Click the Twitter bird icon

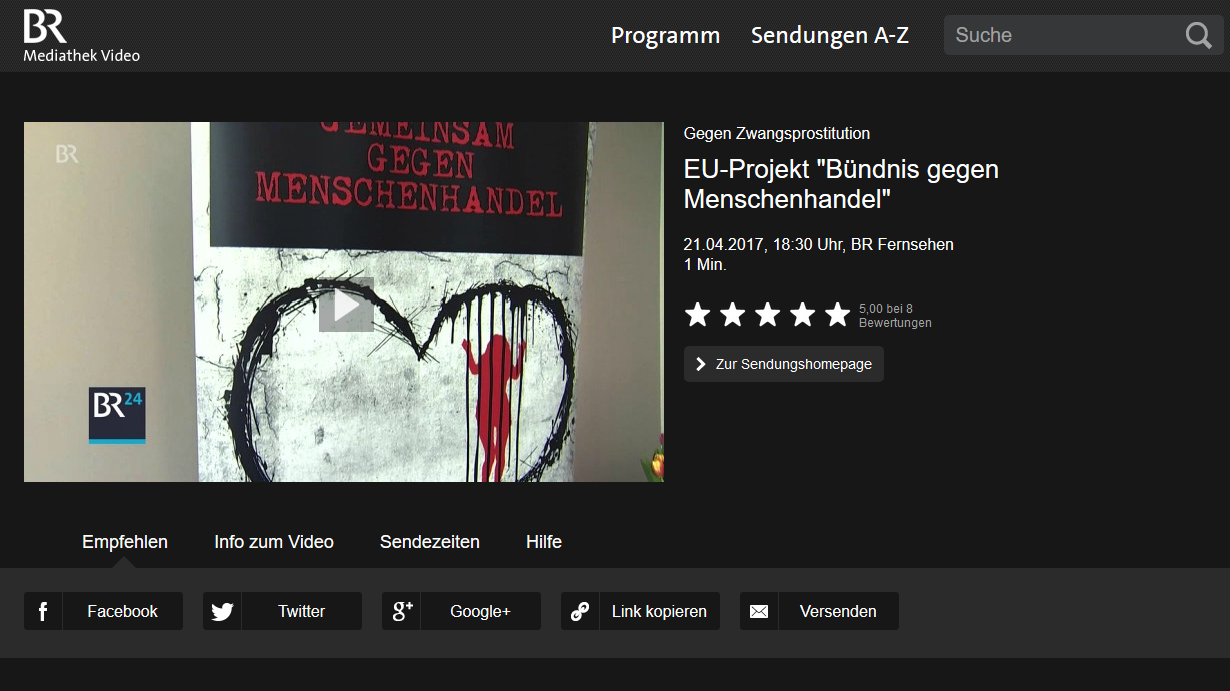pyautogui.click(x=222, y=611)
